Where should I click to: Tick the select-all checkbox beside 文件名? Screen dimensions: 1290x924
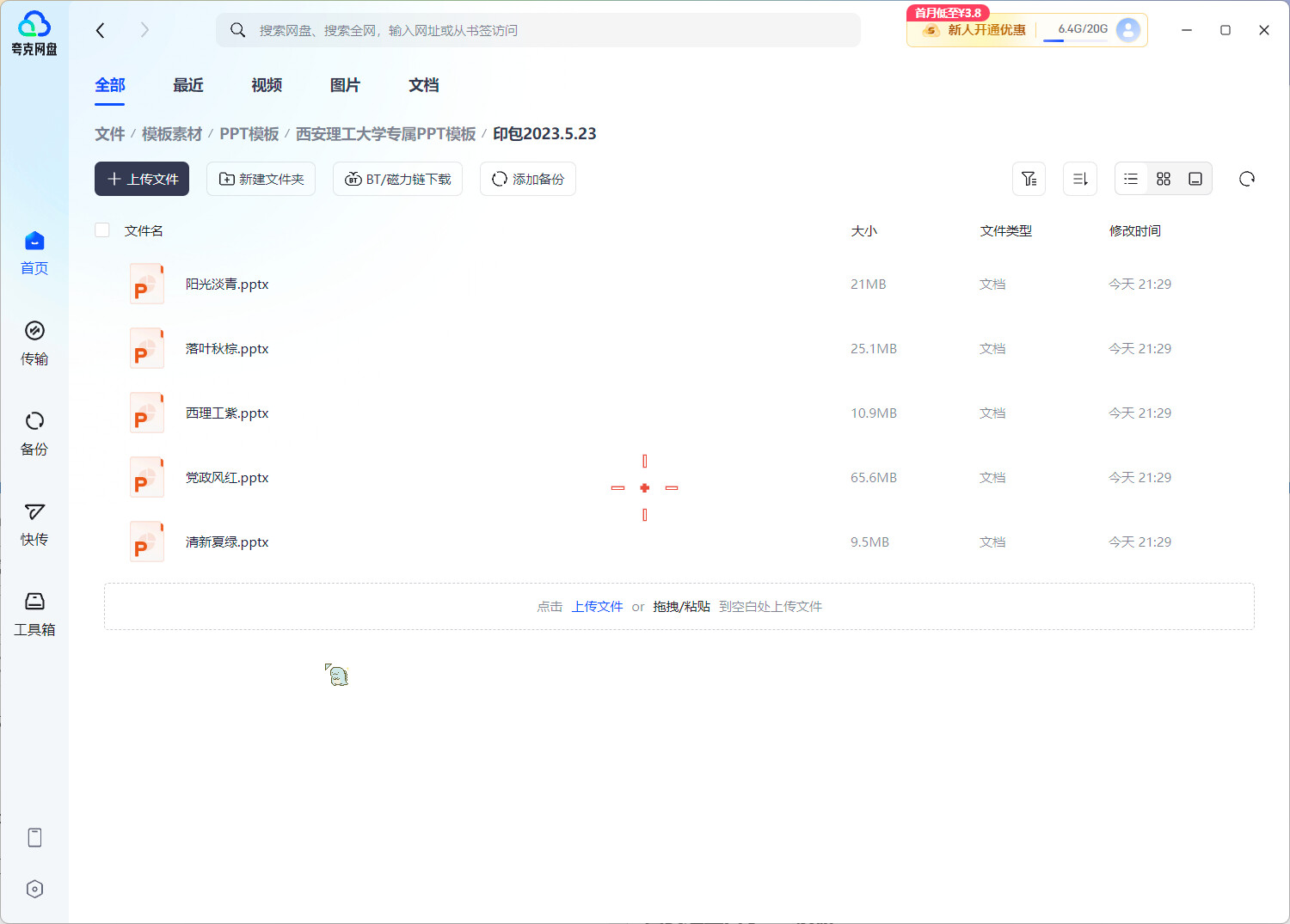(102, 230)
